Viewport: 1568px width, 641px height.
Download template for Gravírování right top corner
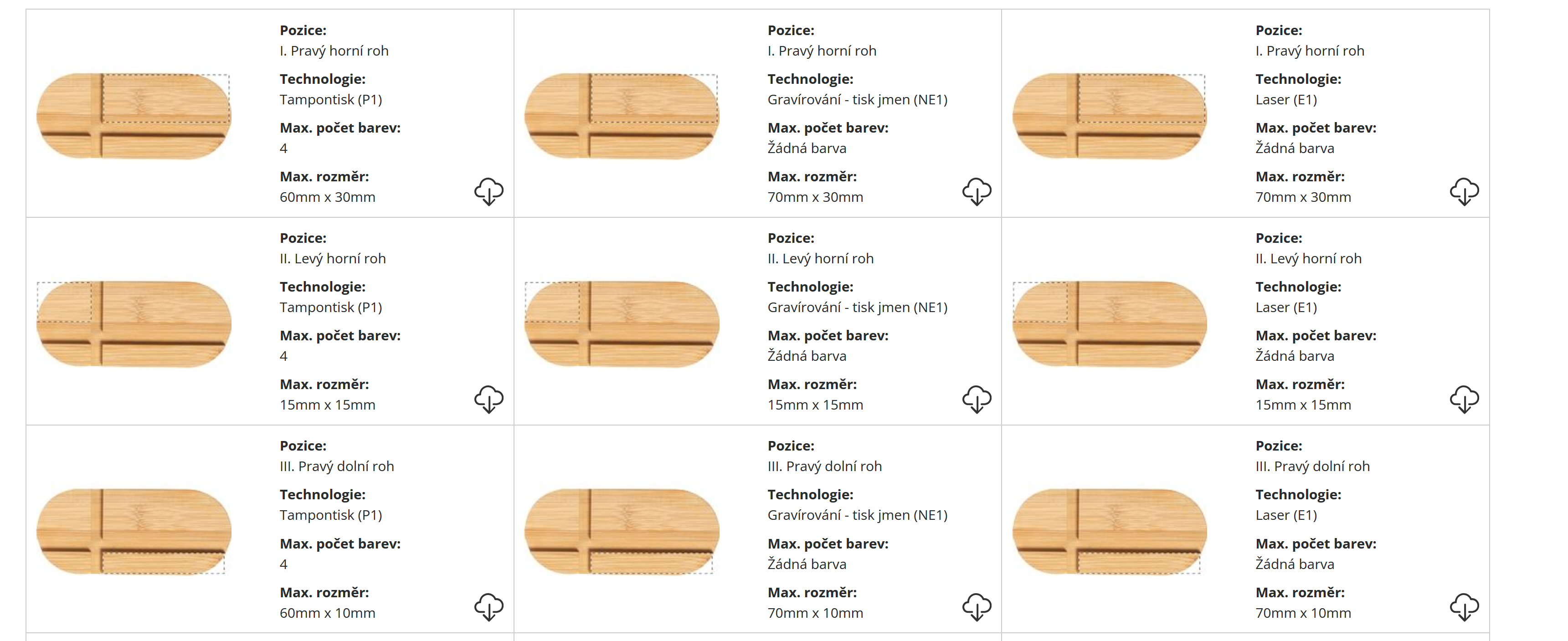[977, 192]
